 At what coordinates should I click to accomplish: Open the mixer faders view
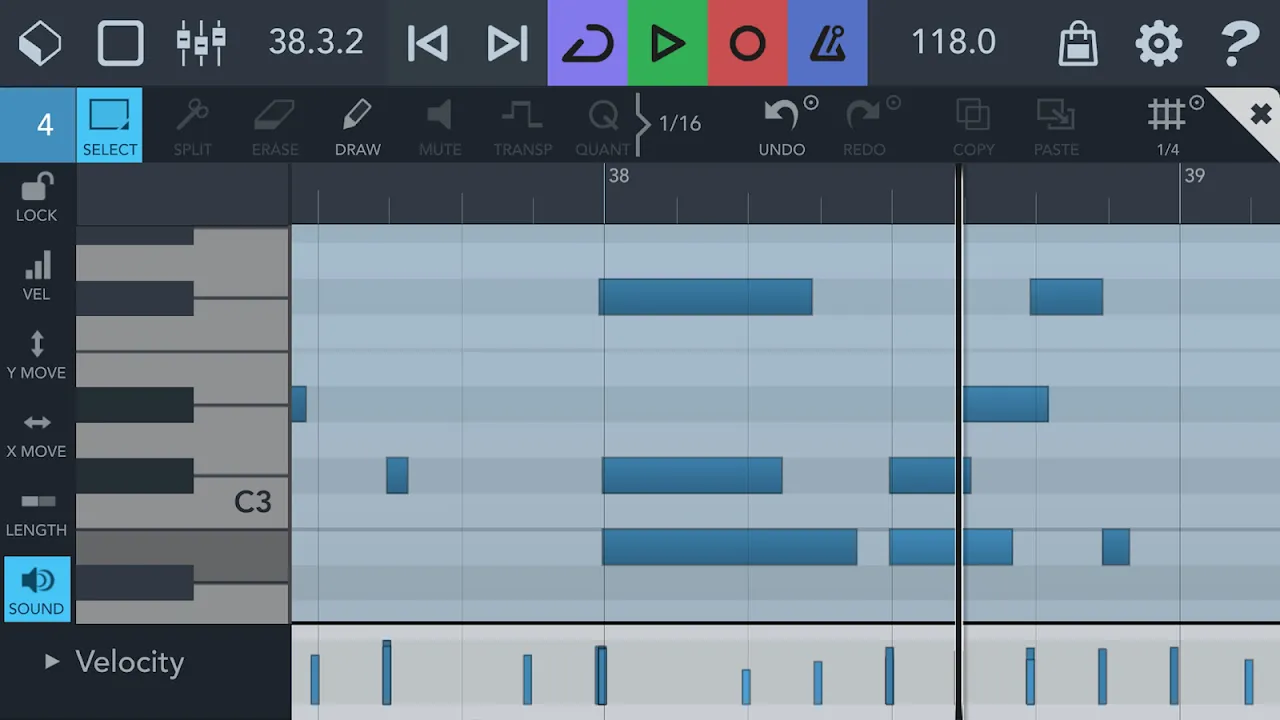(x=201, y=43)
